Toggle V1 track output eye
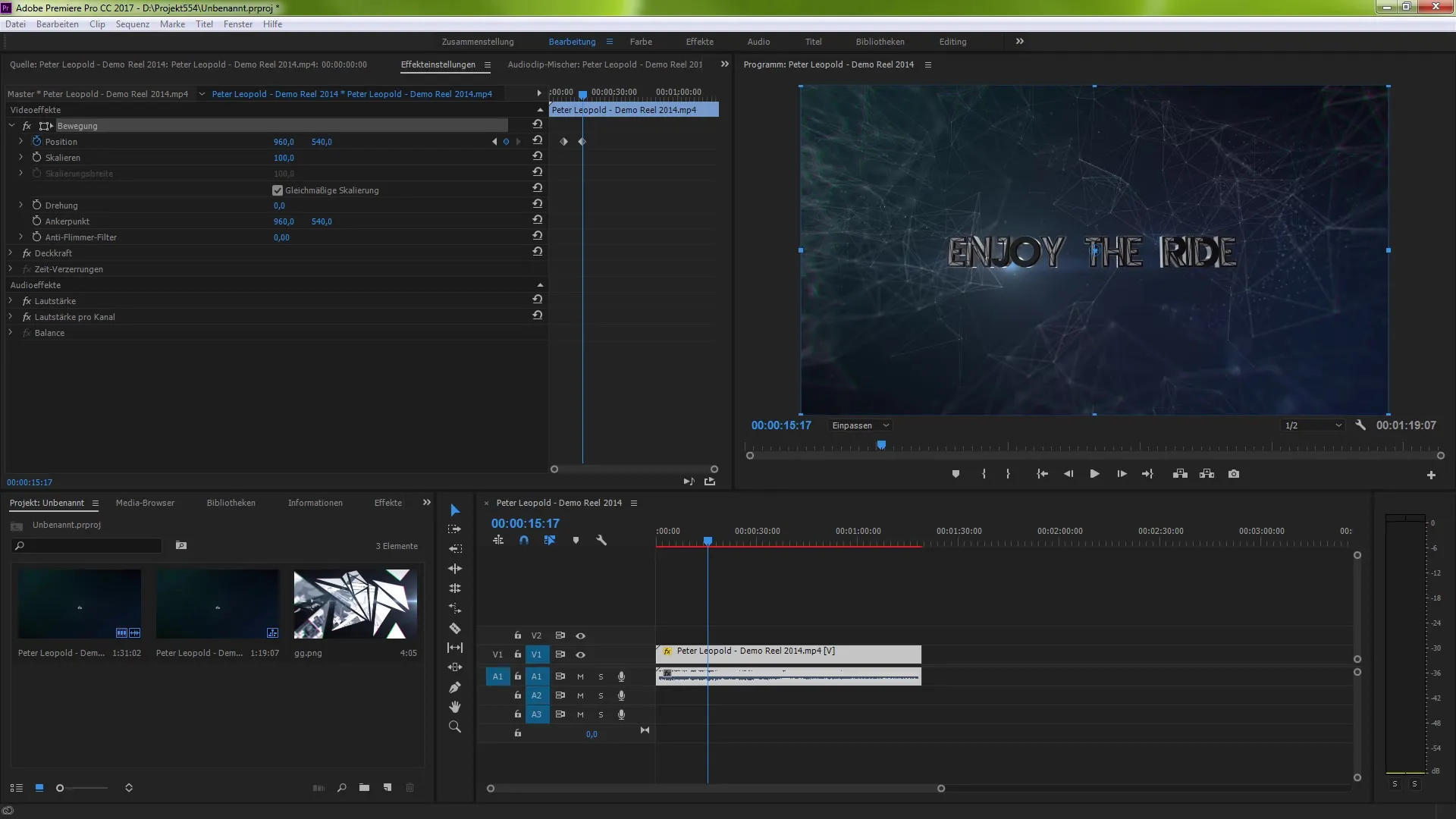The height and width of the screenshot is (819, 1456). click(x=580, y=654)
